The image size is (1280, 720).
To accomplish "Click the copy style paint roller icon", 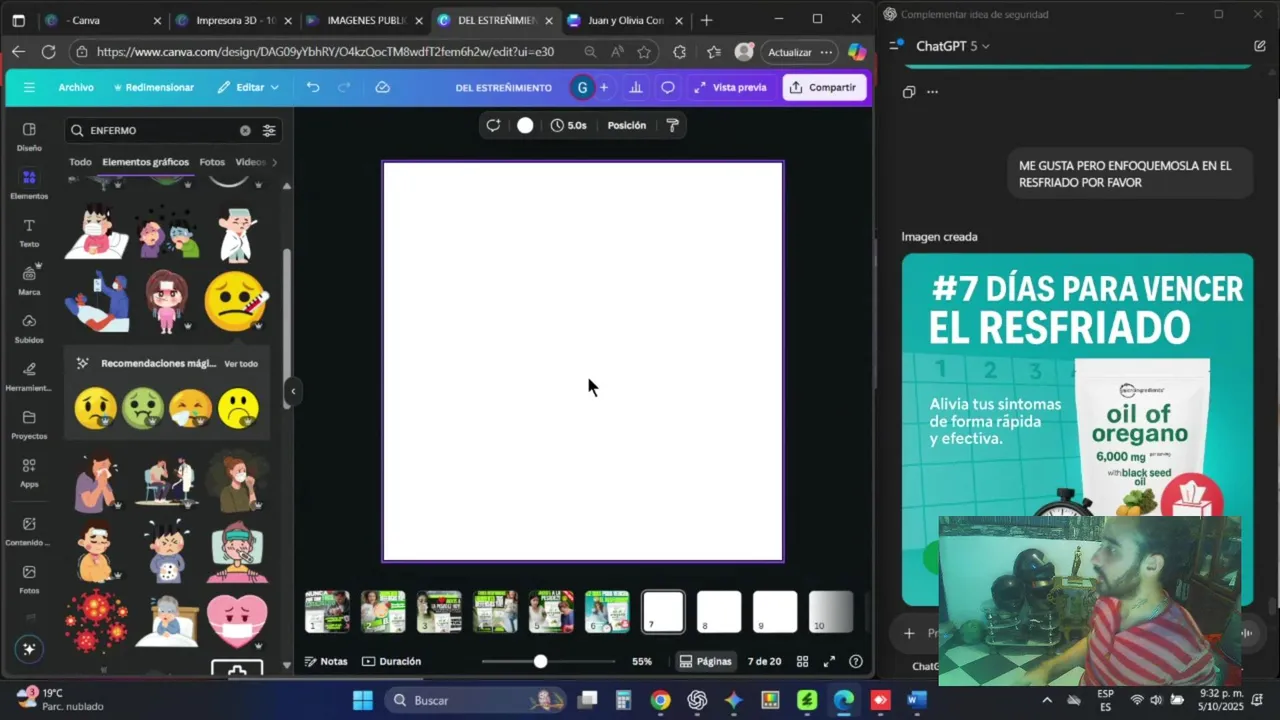I will pos(672,125).
